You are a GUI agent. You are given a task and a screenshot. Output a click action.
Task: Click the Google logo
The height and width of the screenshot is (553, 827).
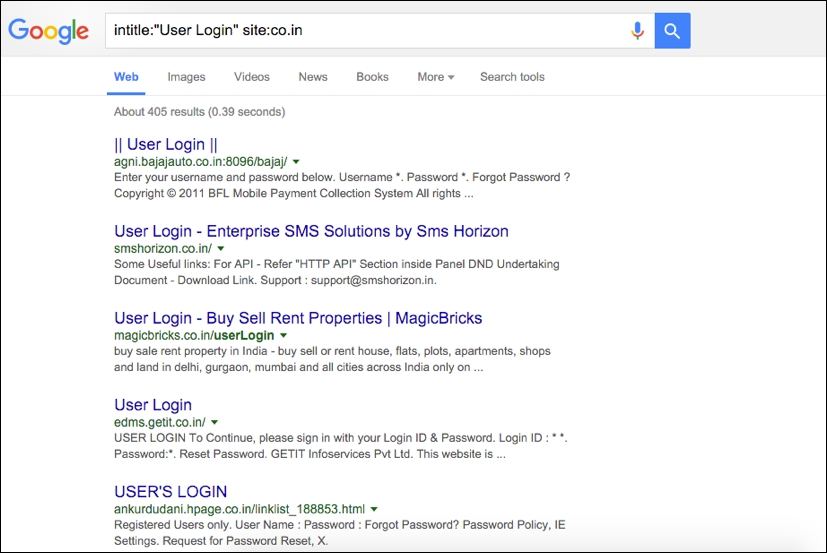(x=49, y=31)
